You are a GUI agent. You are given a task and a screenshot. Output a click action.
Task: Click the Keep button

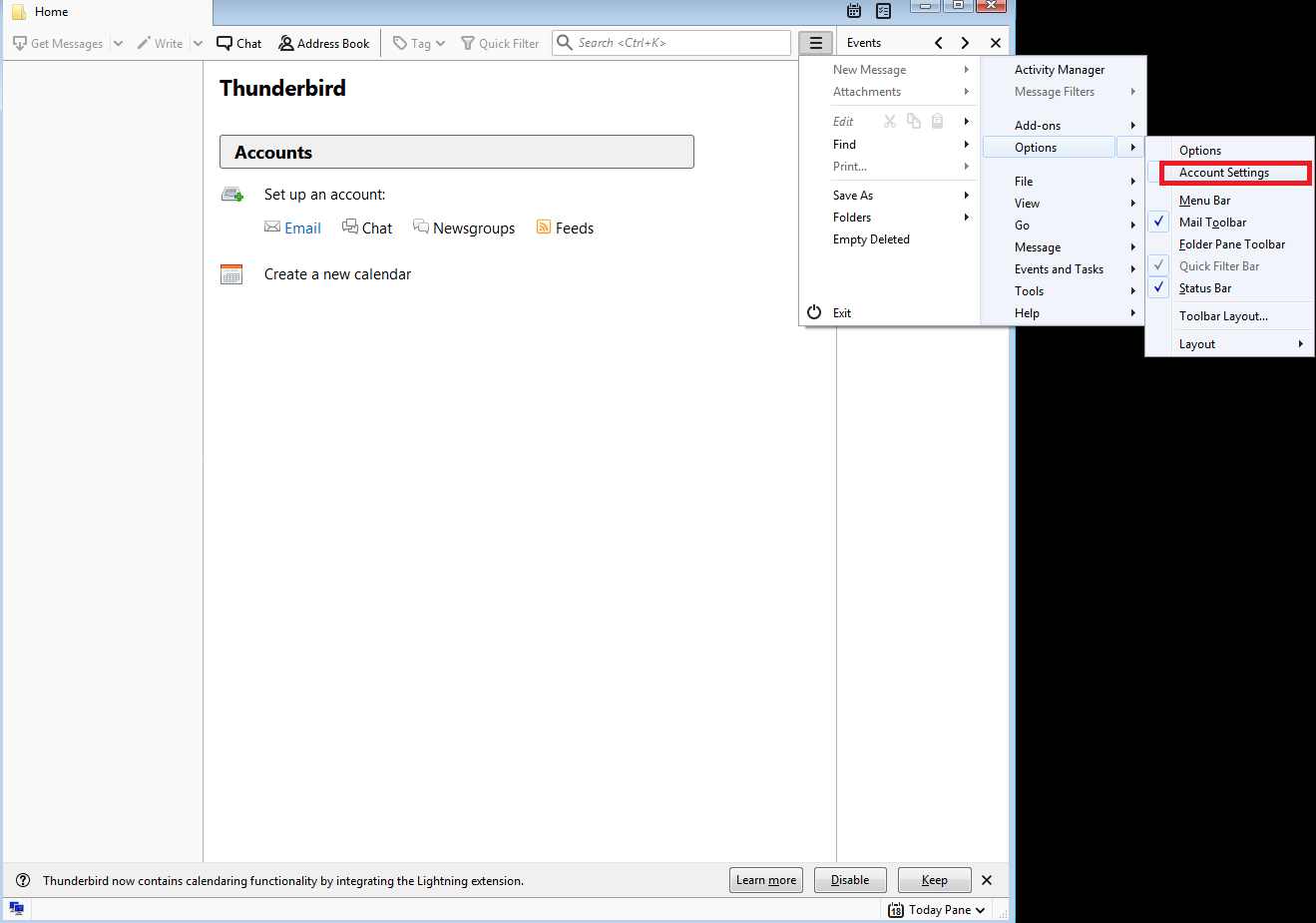(935, 880)
